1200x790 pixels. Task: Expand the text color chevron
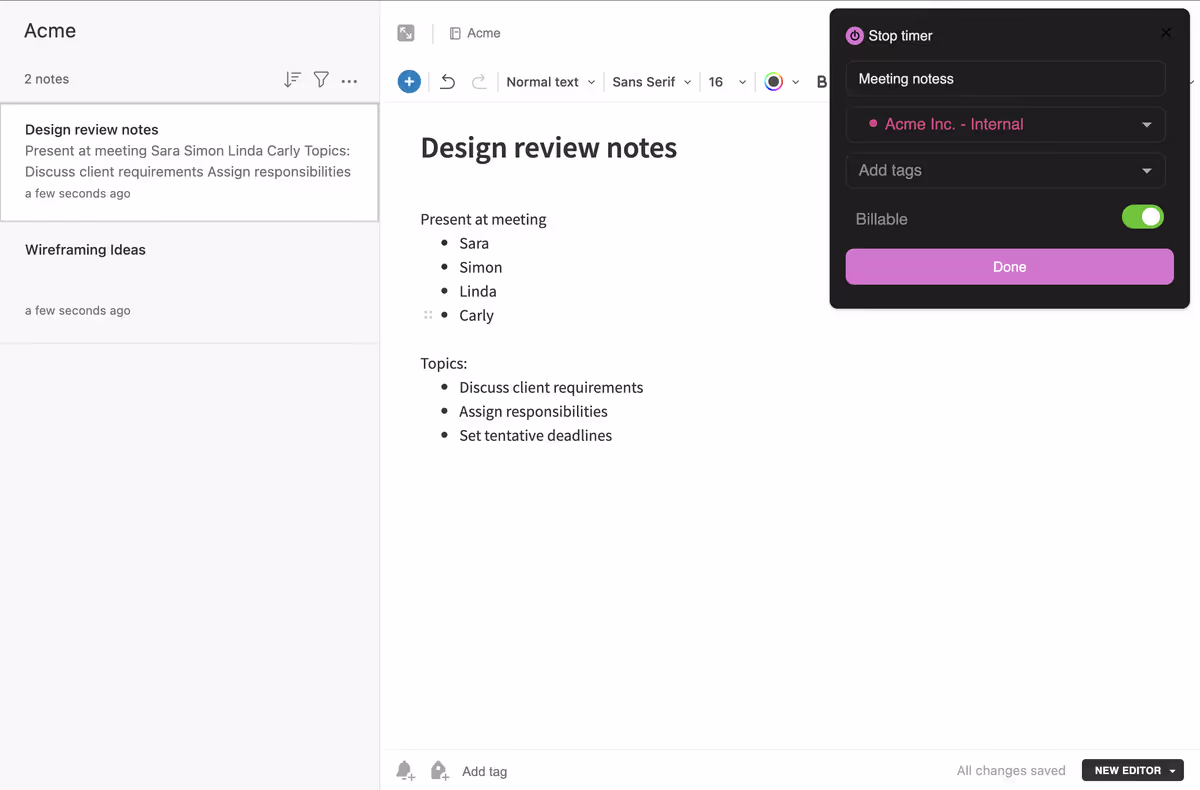tap(796, 82)
